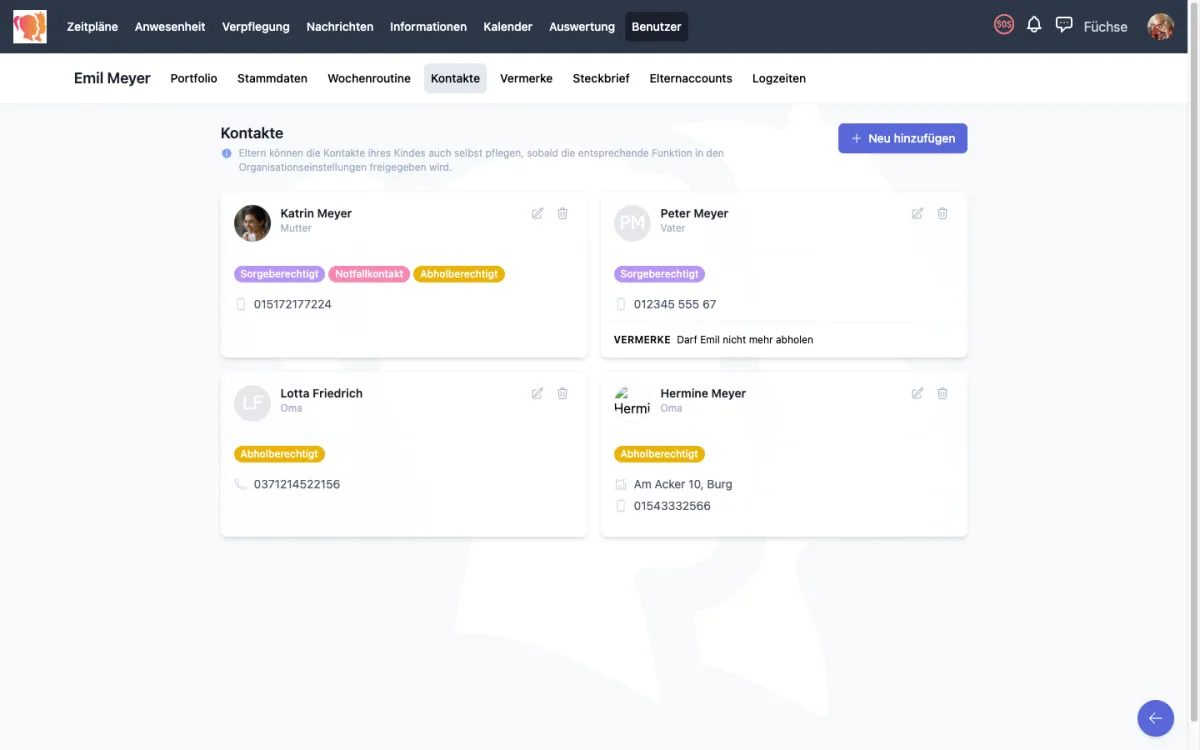Go to Informationen
This screenshot has width=1200, height=750.
click(428, 27)
